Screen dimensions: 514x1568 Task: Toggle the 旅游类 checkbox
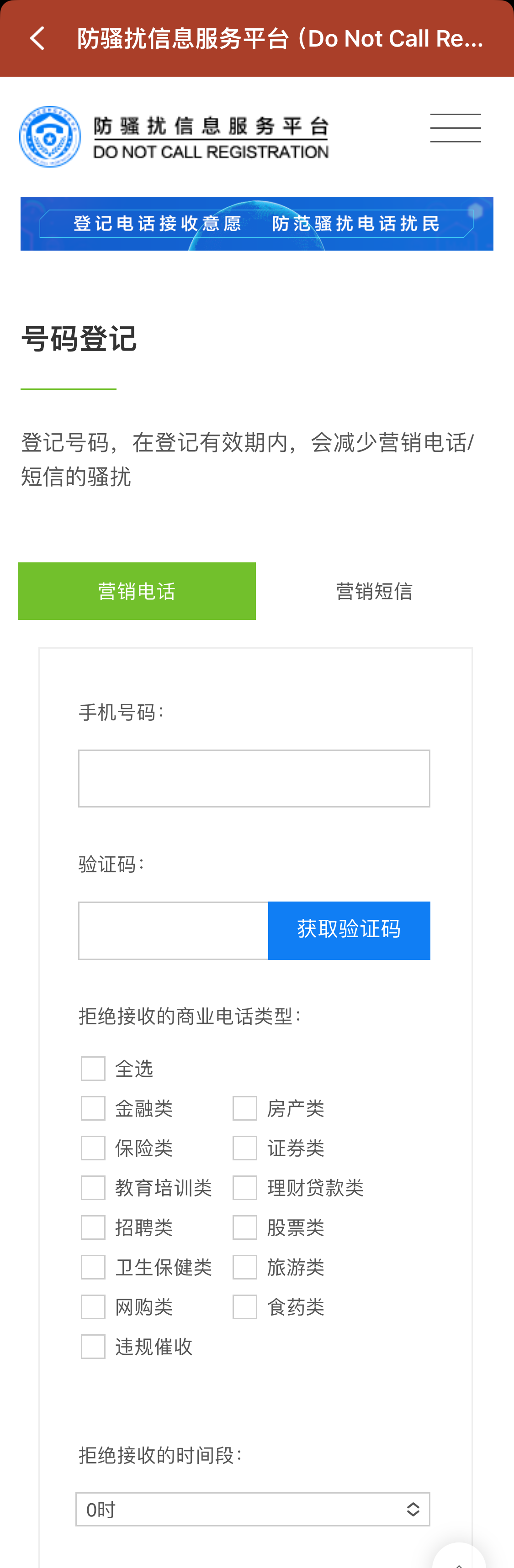pyautogui.click(x=245, y=1267)
